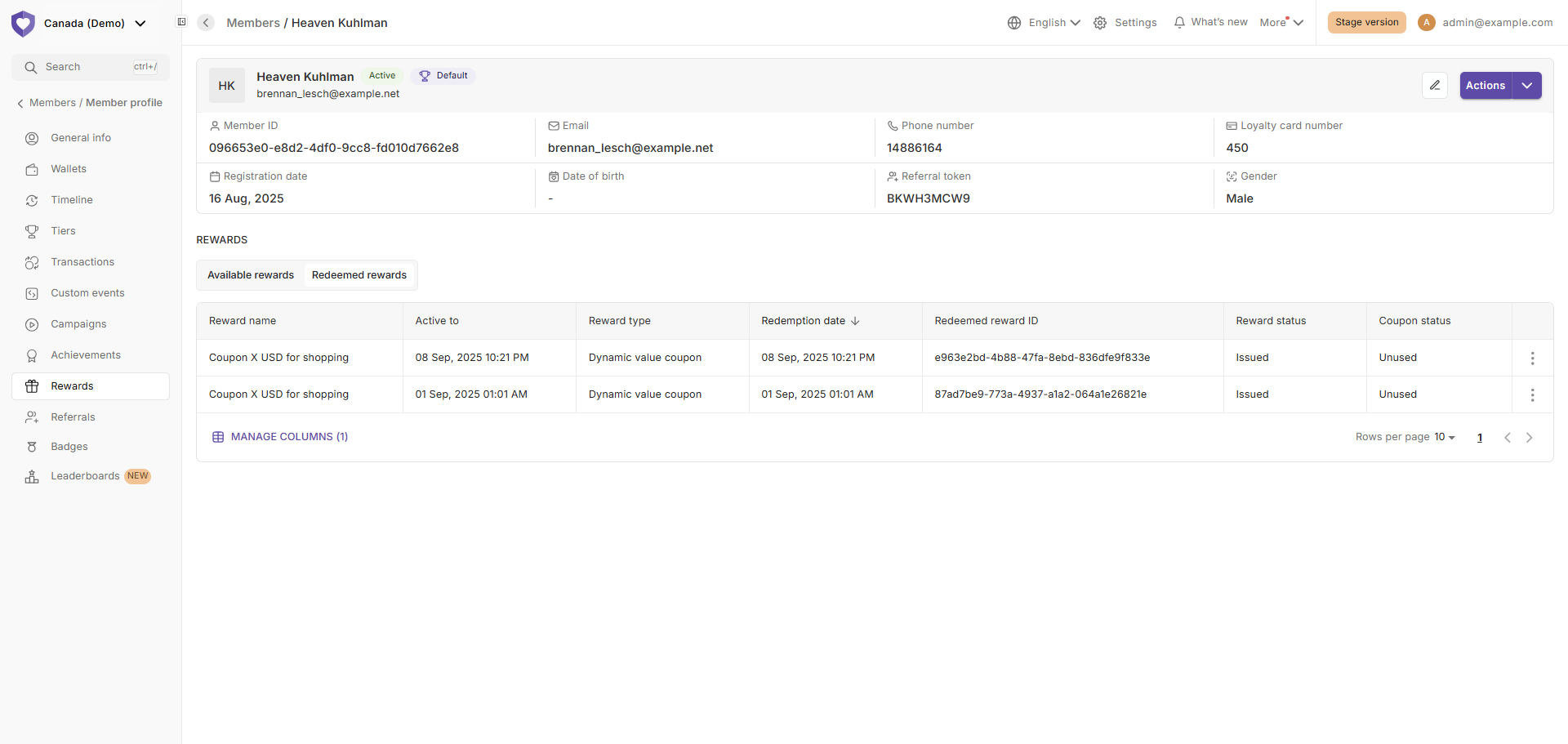Open Wallets section in sidebar
Screen dimensions: 1568x744
pyautogui.click(x=69, y=169)
